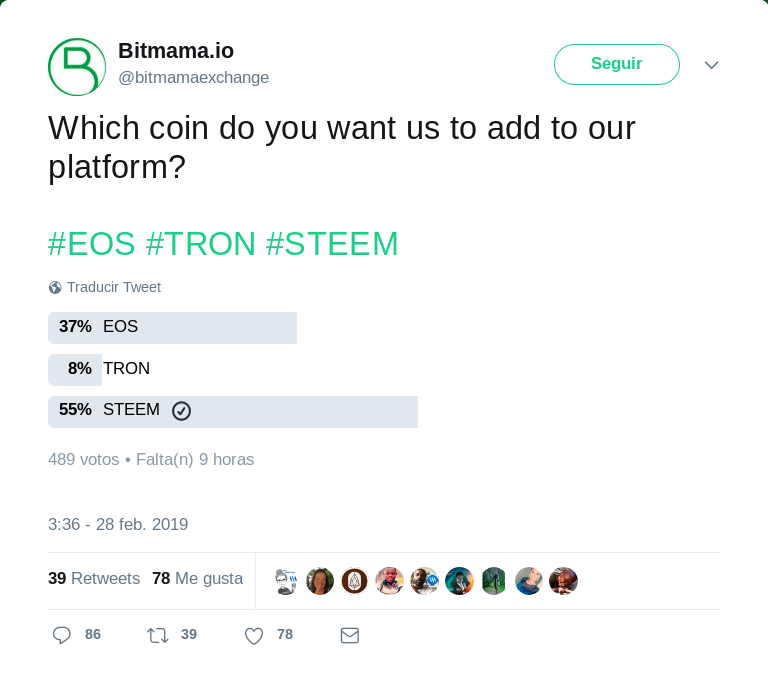View the 39 Retweets list
This screenshot has height=682, width=768.
point(94,579)
